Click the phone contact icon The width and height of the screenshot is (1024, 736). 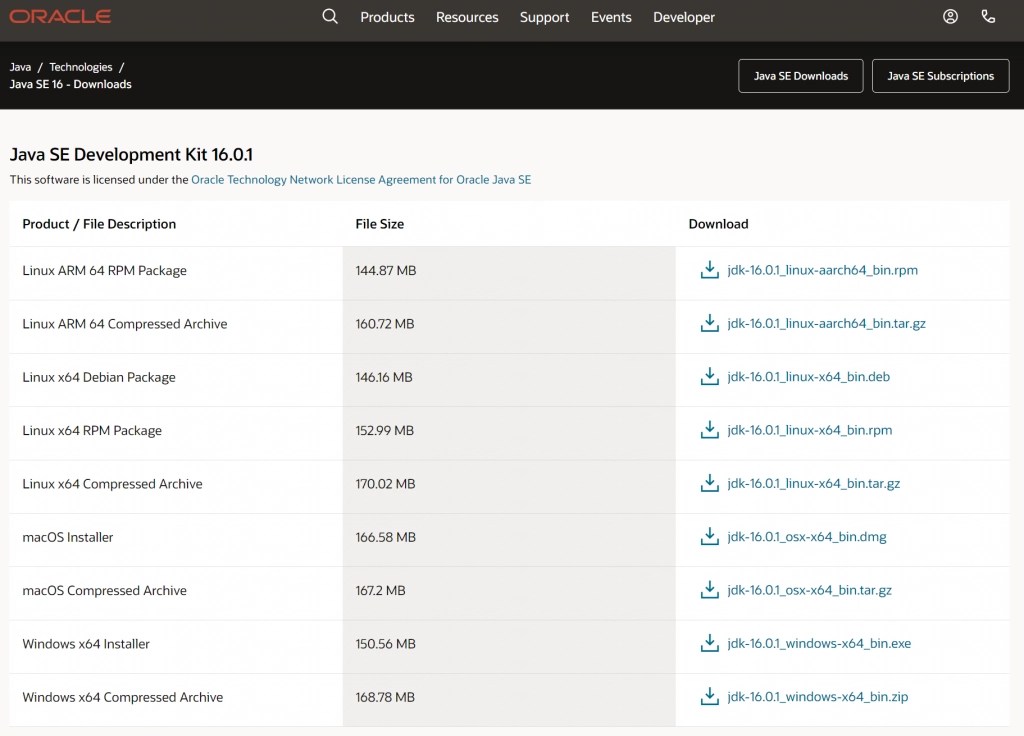[x=988, y=16]
